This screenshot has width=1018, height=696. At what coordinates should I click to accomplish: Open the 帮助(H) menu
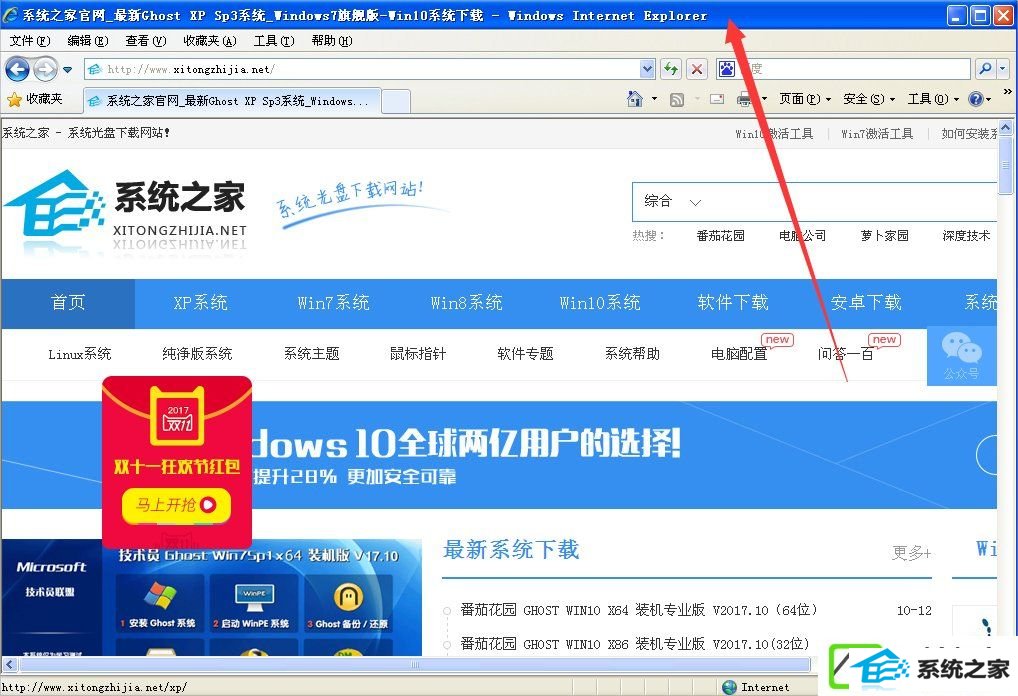332,41
